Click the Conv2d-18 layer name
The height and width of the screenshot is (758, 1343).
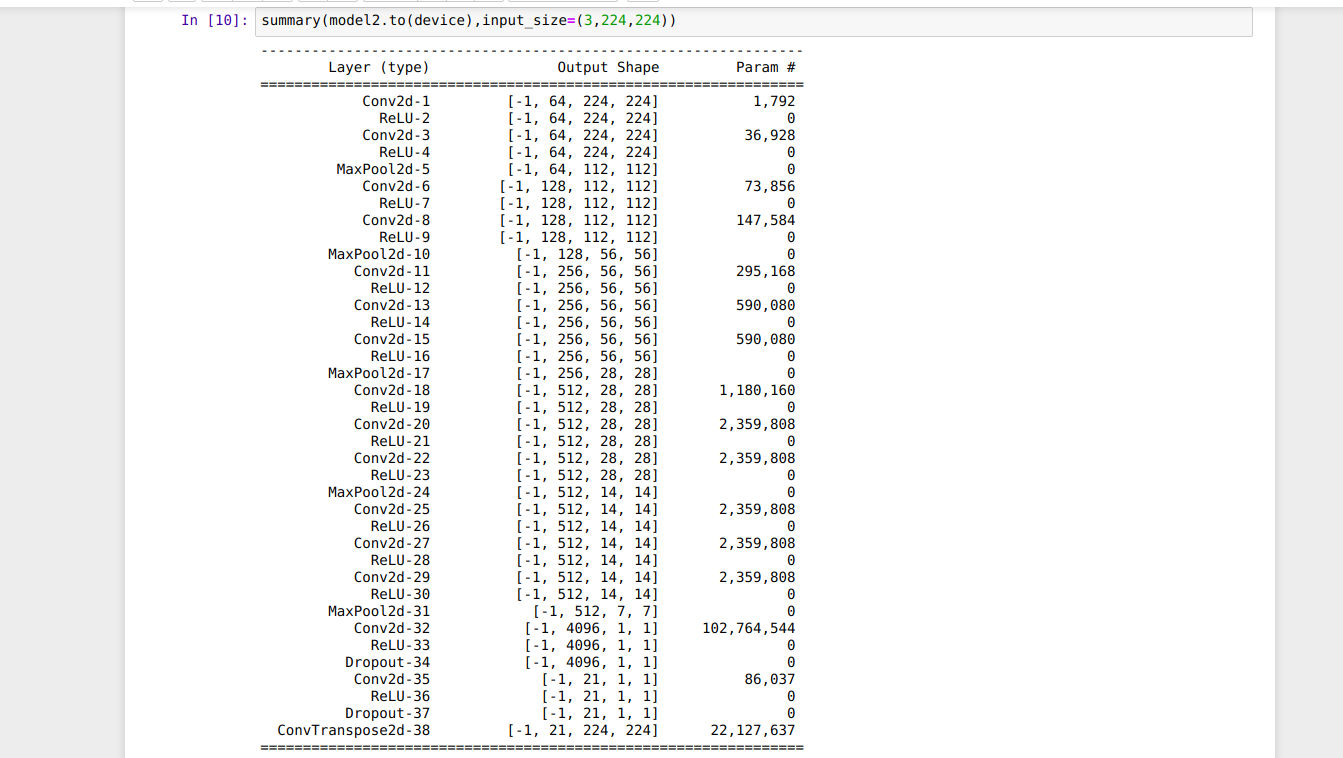coord(392,390)
